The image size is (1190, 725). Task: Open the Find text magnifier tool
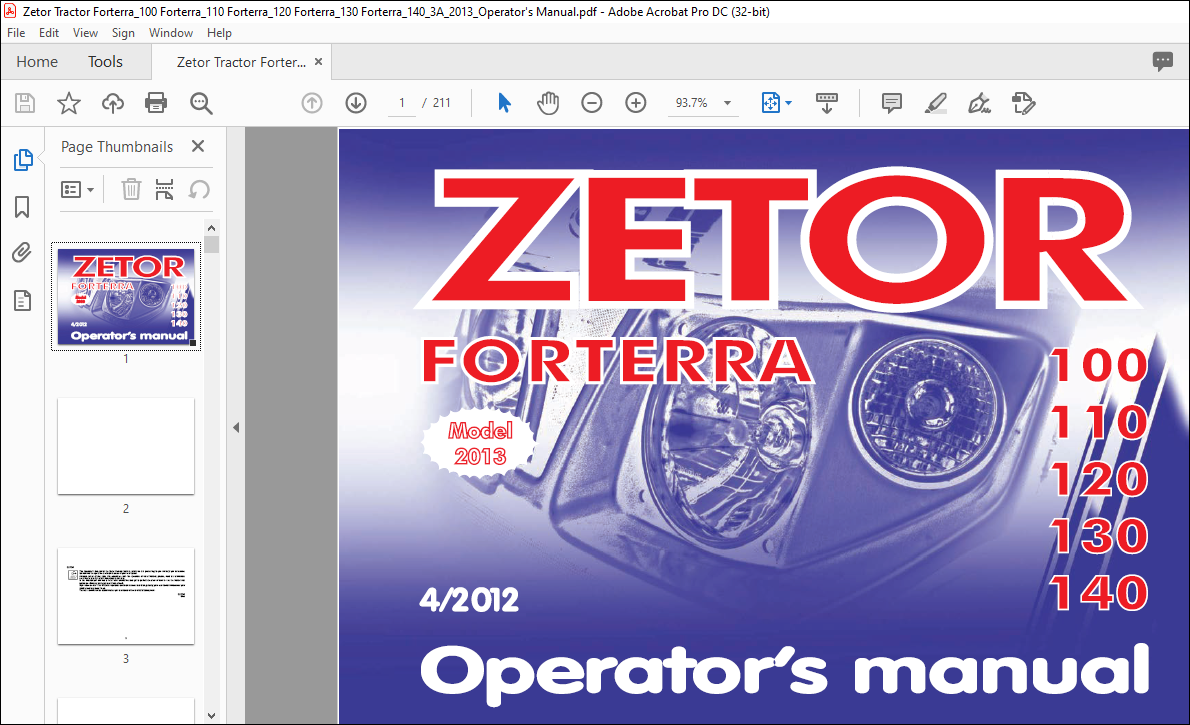(201, 102)
